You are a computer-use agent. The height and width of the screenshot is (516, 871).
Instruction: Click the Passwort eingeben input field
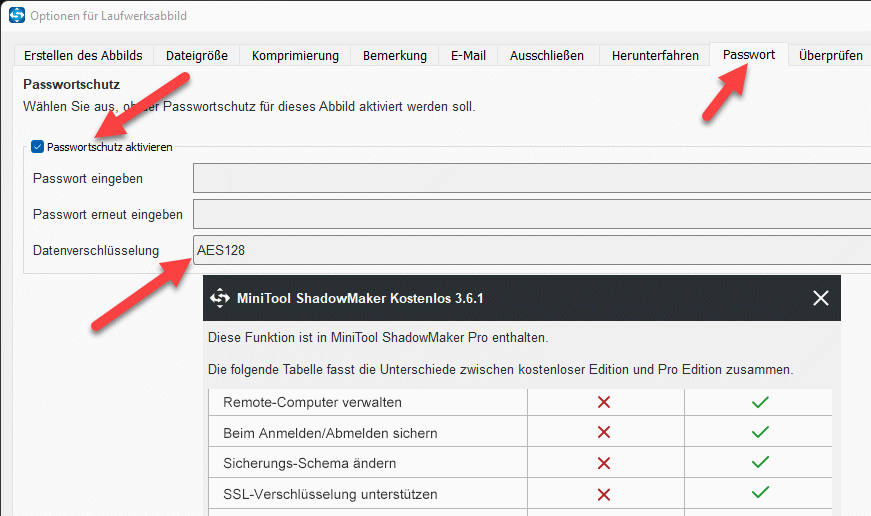pyautogui.click(x=532, y=178)
